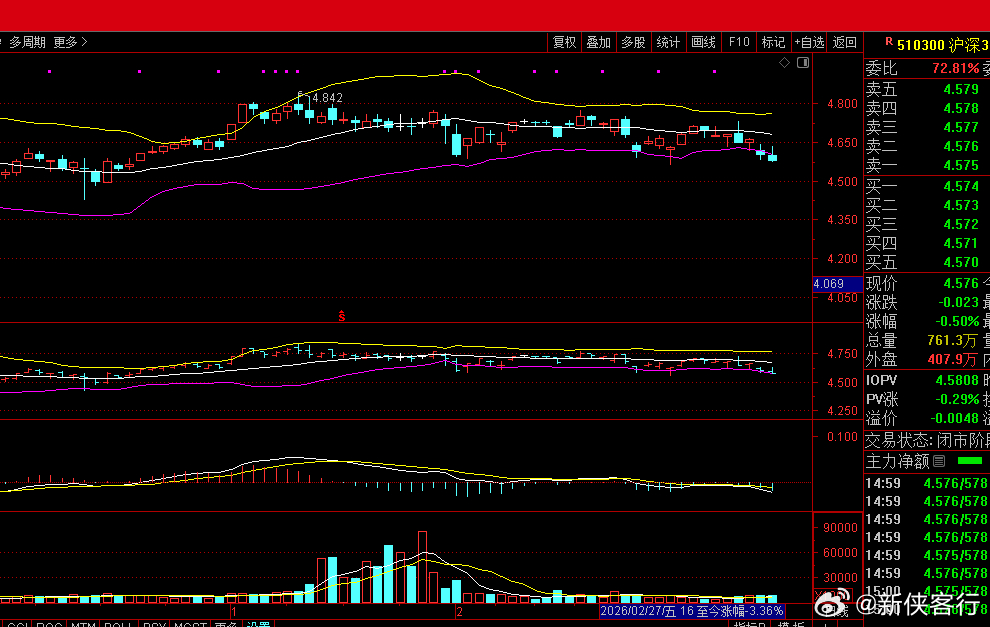Open the 复权 adjustment menu
This screenshot has width=990, height=627.
[564, 42]
